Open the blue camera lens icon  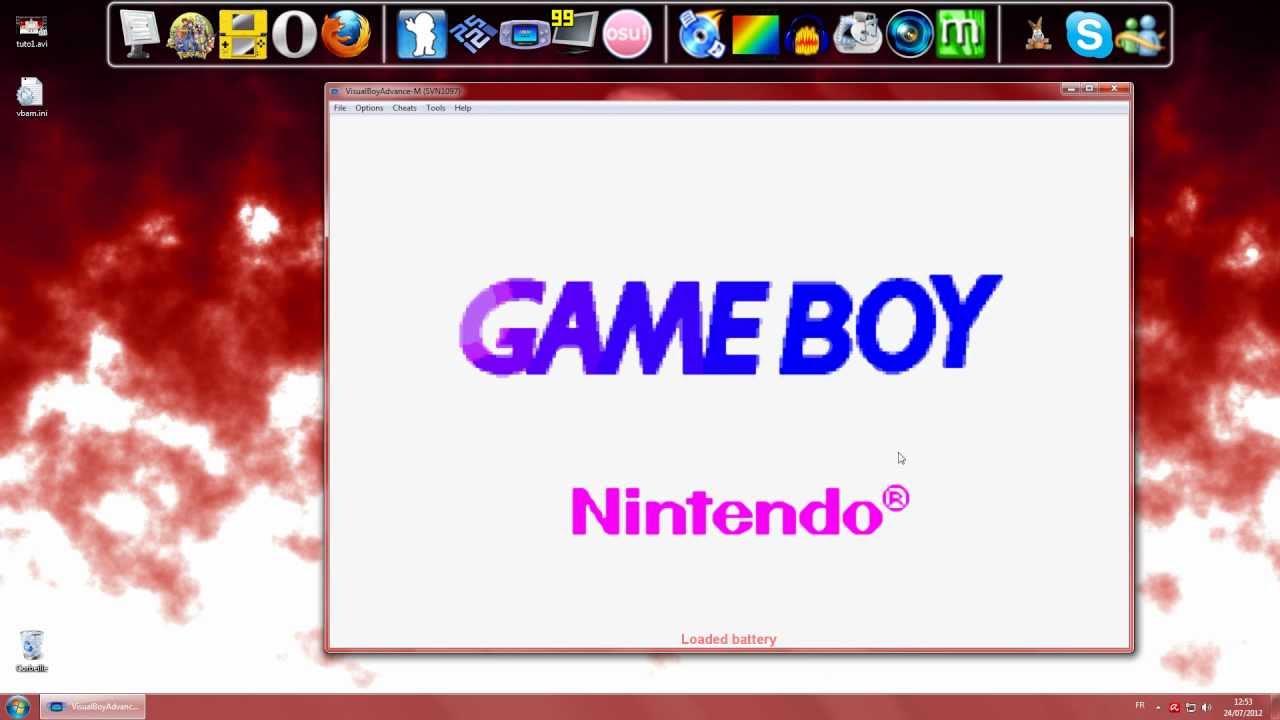(x=909, y=35)
